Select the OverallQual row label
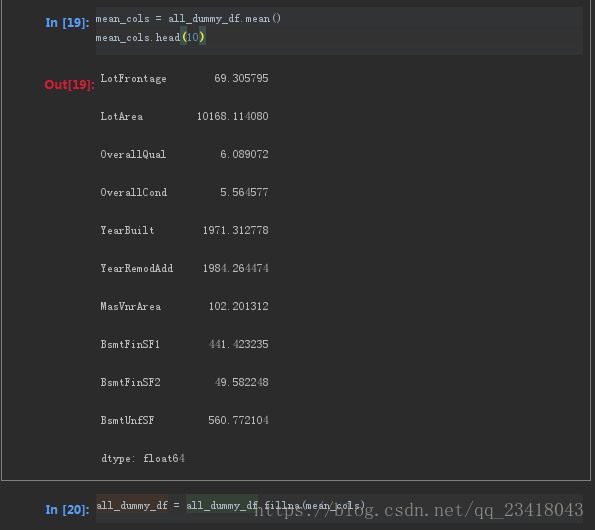The image size is (595, 530). click(133, 154)
